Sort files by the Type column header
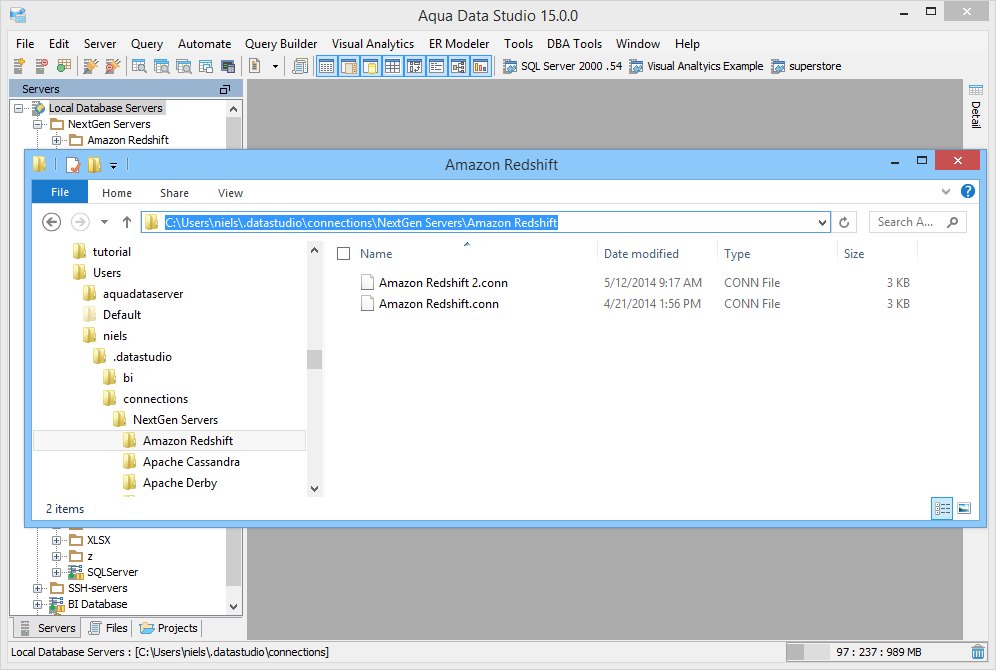This screenshot has height=670, width=996. pyautogui.click(x=737, y=254)
